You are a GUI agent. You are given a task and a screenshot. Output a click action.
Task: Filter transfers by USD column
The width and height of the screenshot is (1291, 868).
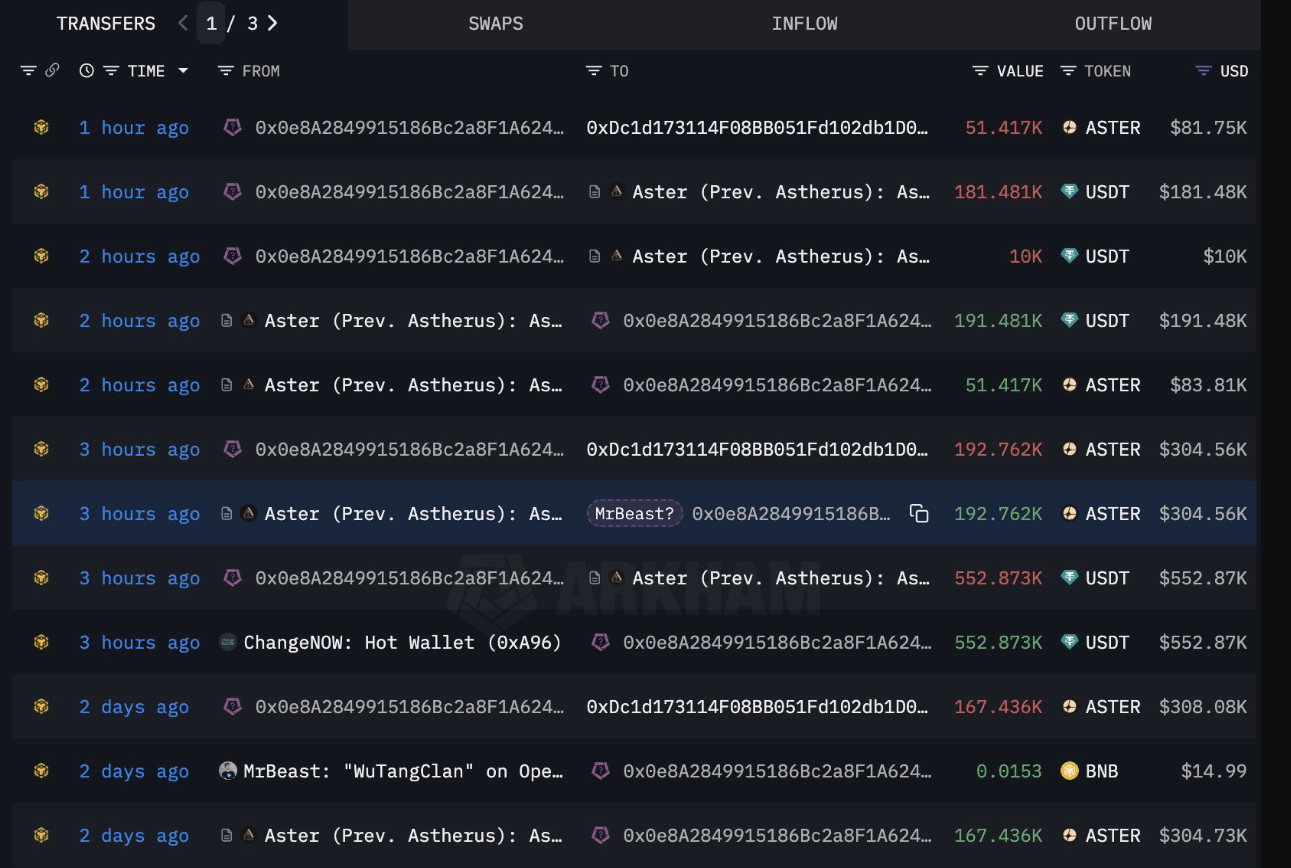pyautogui.click(x=1204, y=71)
